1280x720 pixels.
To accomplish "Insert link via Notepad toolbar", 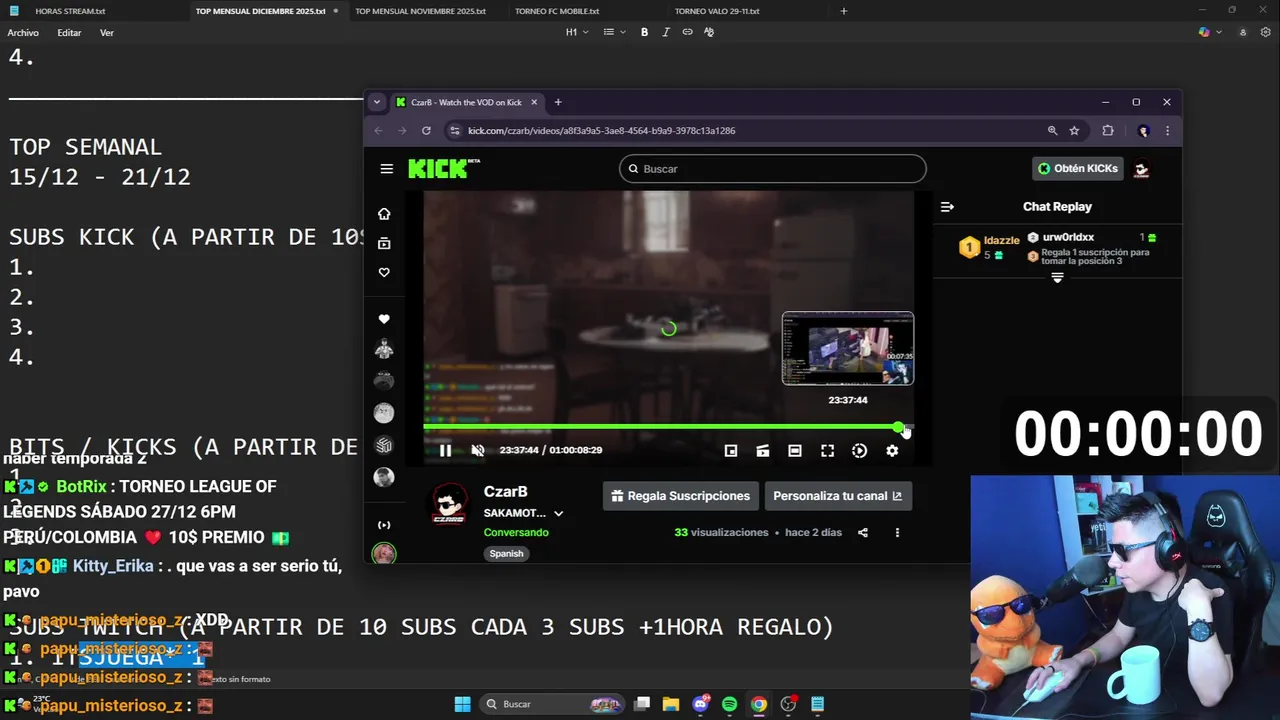I will point(687,32).
